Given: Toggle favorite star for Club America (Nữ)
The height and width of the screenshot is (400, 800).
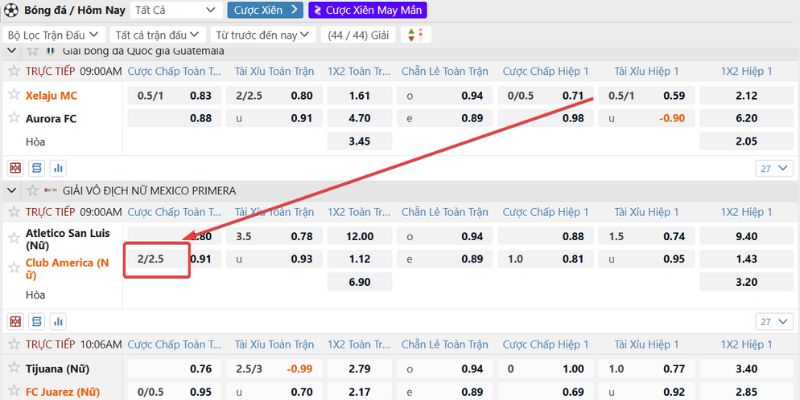Looking at the screenshot, I should [14, 266].
